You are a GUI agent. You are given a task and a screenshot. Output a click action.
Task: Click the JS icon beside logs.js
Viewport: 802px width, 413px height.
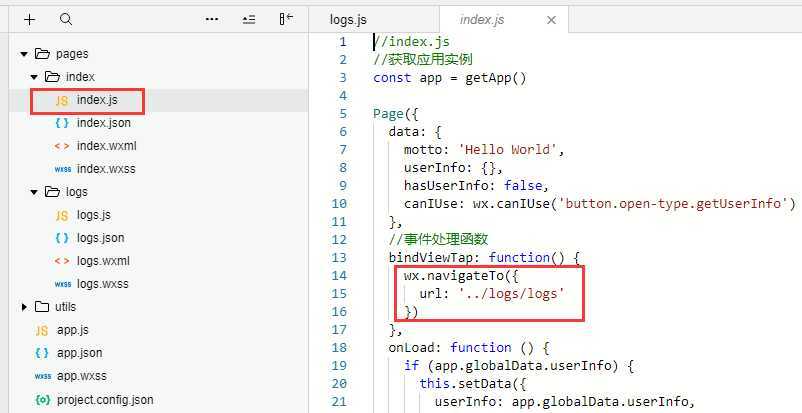click(x=62, y=215)
